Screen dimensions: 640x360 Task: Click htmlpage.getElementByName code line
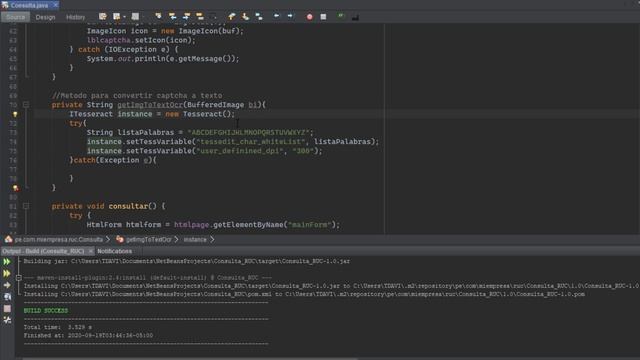point(213,224)
